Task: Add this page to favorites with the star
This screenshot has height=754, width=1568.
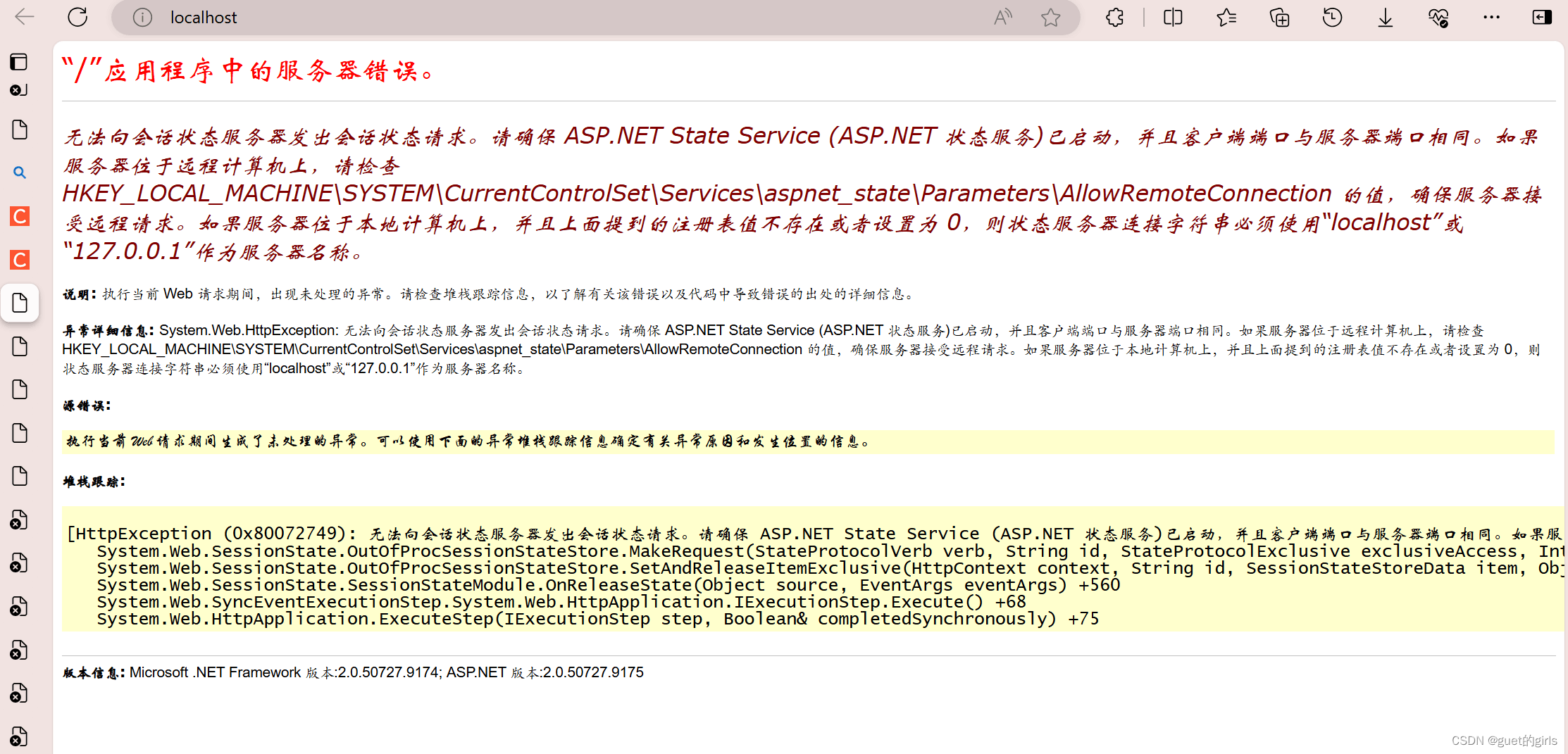Action: pos(1050,18)
